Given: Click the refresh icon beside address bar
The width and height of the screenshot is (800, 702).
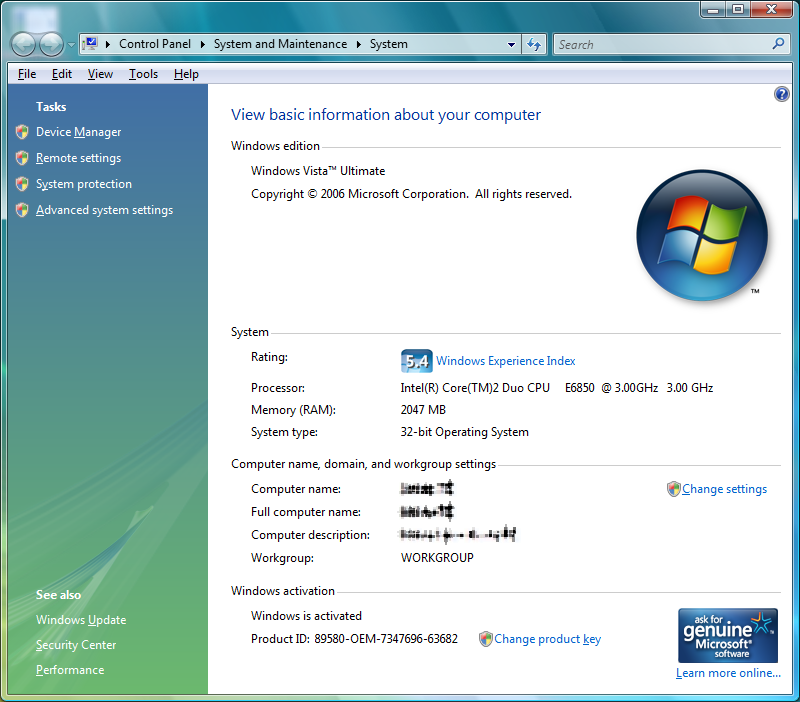Looking at the screenshot, I should point(534,44).
